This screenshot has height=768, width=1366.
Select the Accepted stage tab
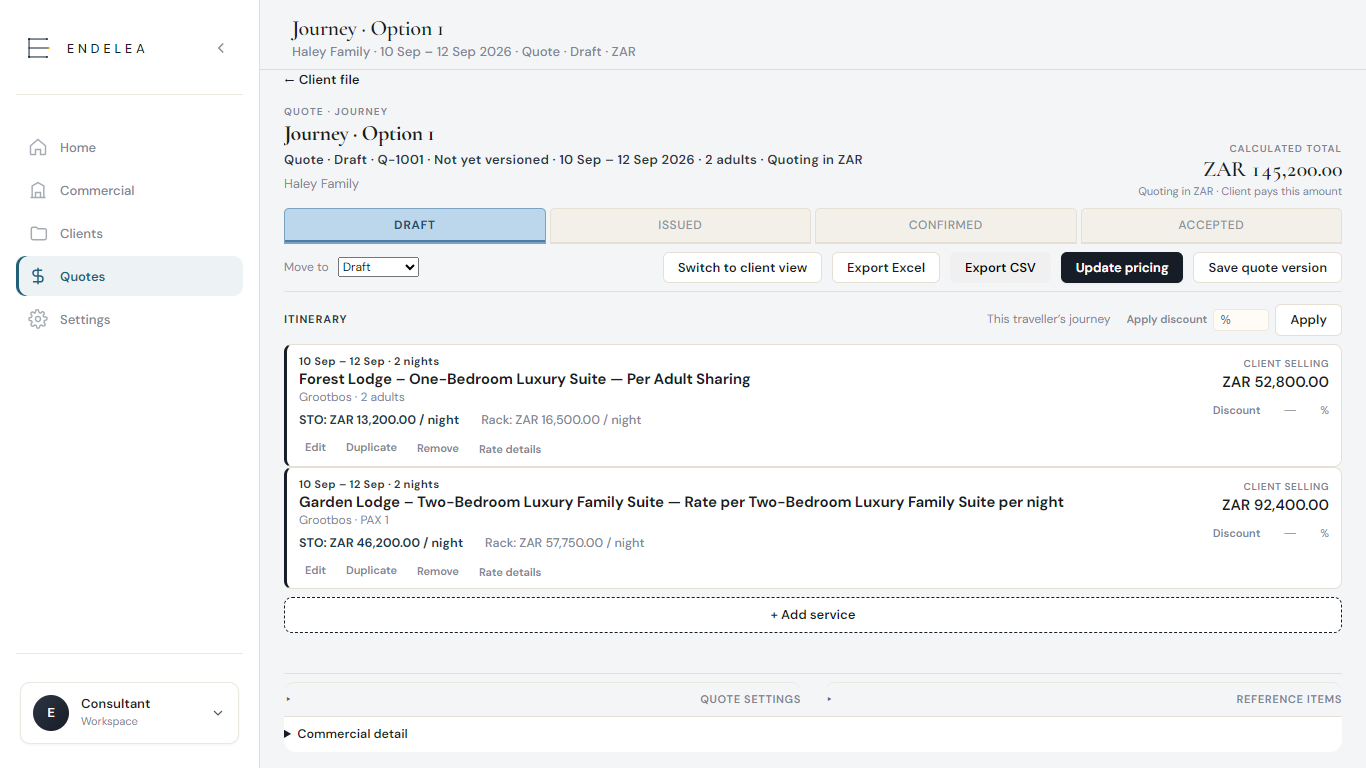pos(1211,225)
